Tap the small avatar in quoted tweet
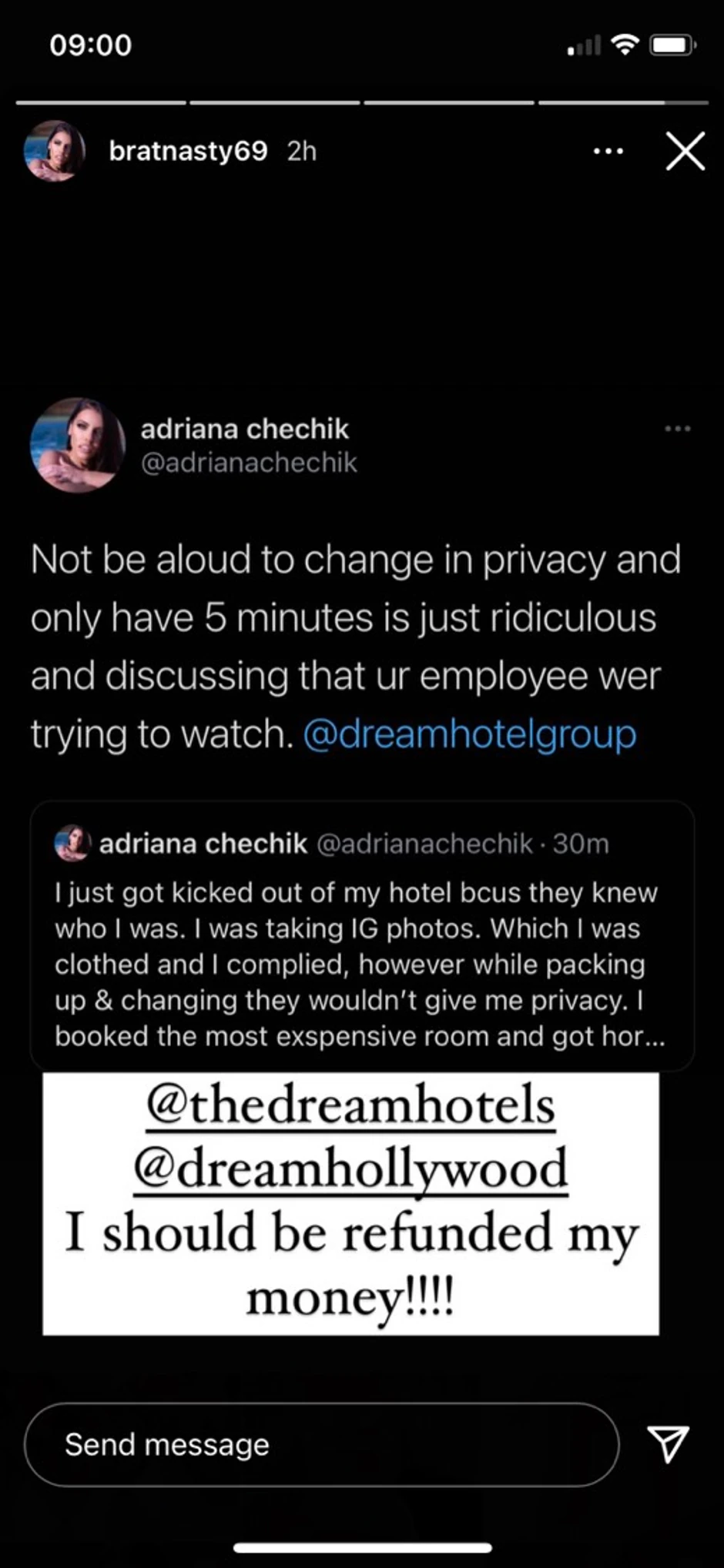This screenshot has width=724, height=1568. (72, 843)
